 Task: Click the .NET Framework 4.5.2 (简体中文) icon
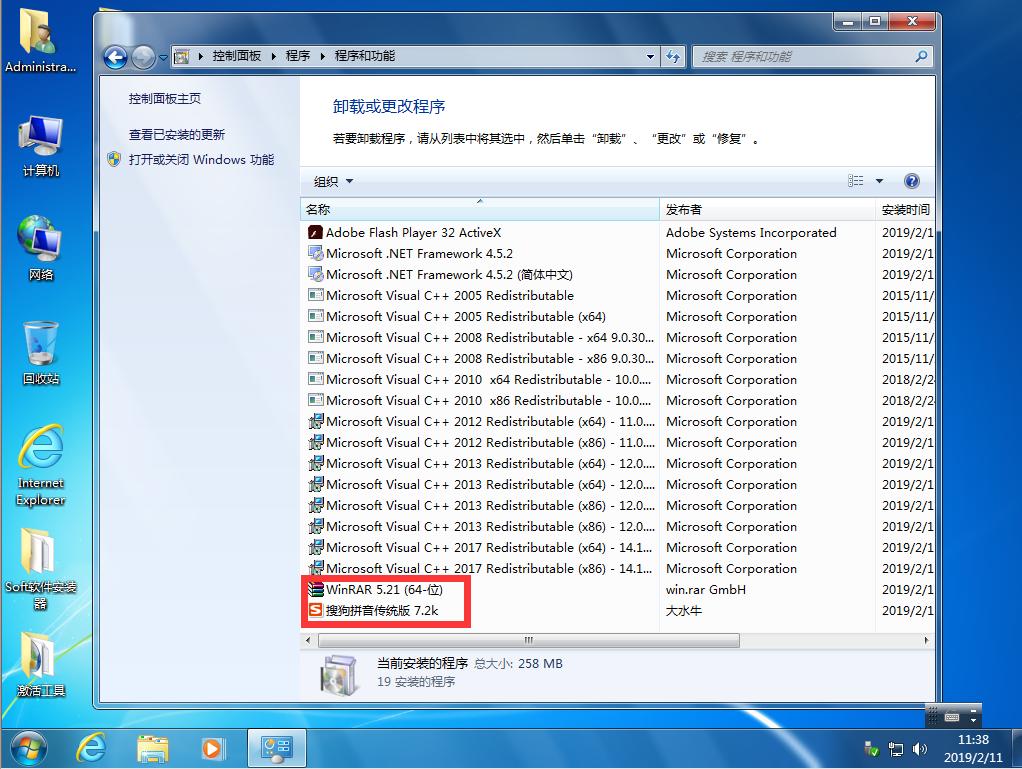pyautogui.click(x=315, y=274)
